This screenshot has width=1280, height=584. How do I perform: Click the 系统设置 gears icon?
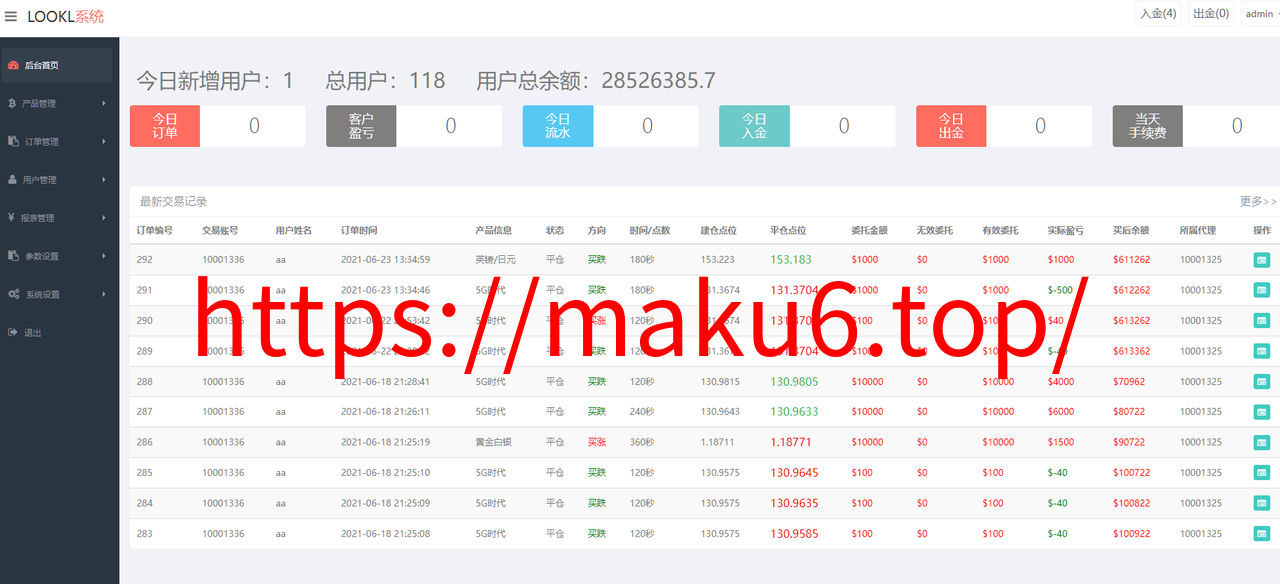point(13,294)
